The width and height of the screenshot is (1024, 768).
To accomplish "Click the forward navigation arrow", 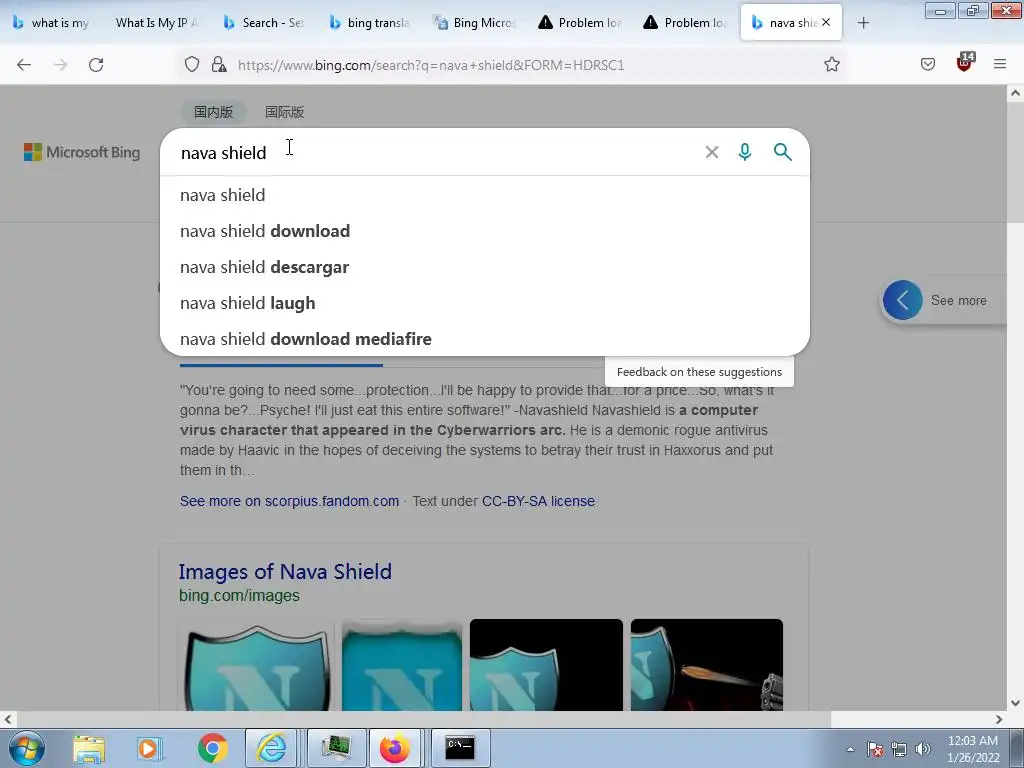I will (x=60, y=65).
